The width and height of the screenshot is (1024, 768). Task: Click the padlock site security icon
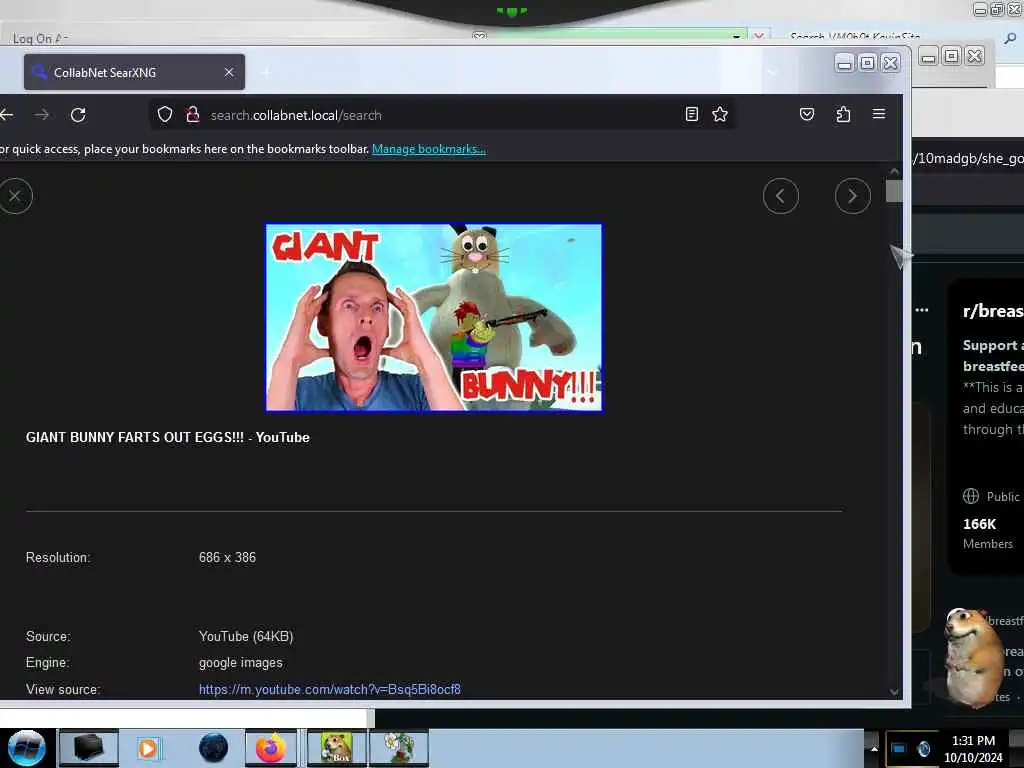193,115
